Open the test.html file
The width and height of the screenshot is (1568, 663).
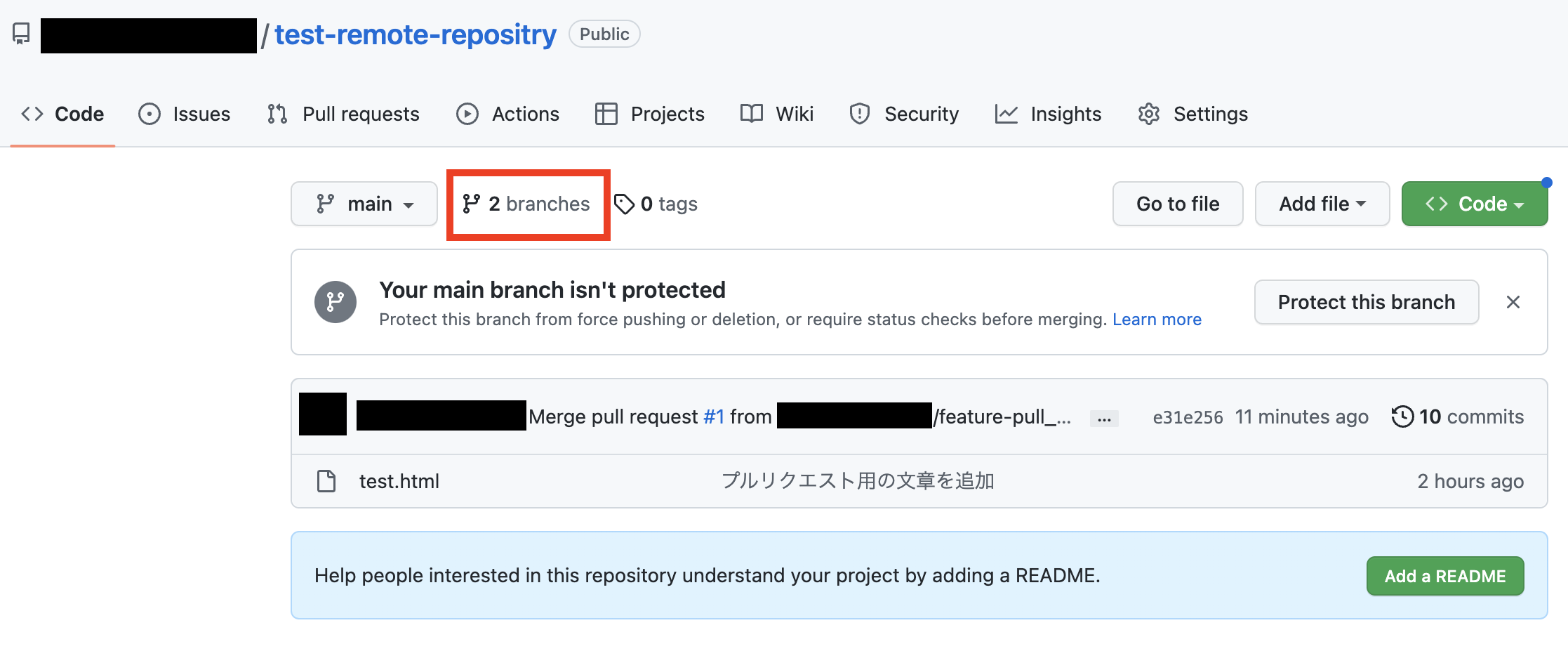399,481
